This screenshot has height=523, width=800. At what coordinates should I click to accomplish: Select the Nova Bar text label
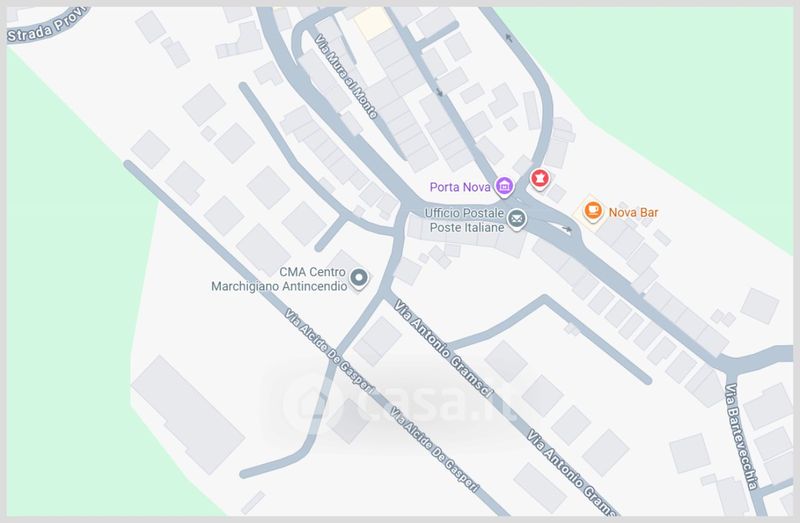(633, 212)
